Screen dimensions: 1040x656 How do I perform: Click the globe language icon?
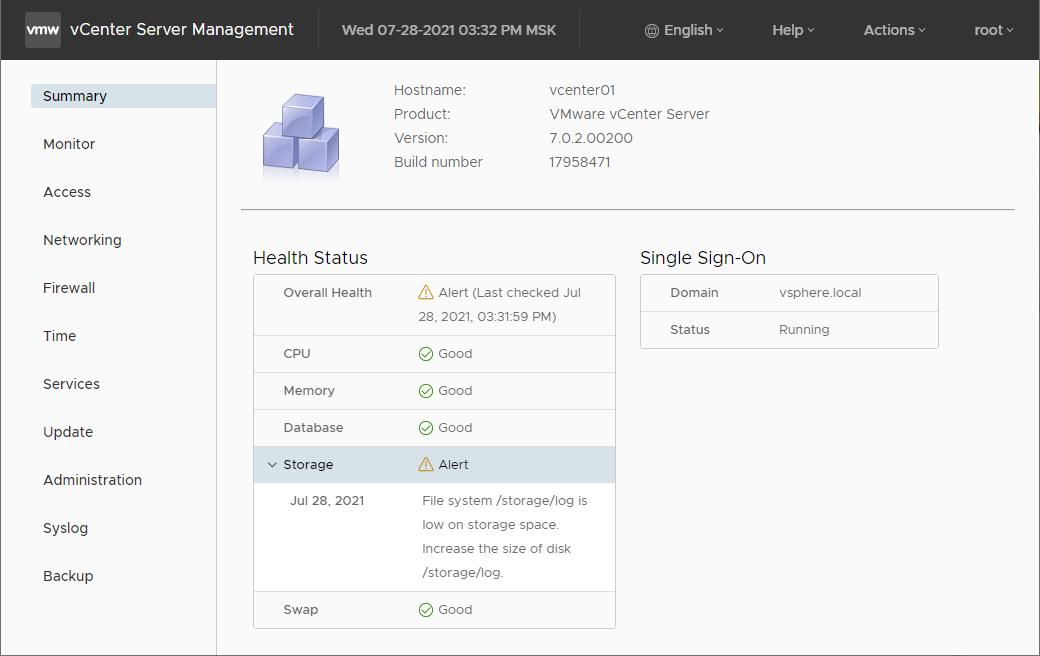[x=652, y=30]
